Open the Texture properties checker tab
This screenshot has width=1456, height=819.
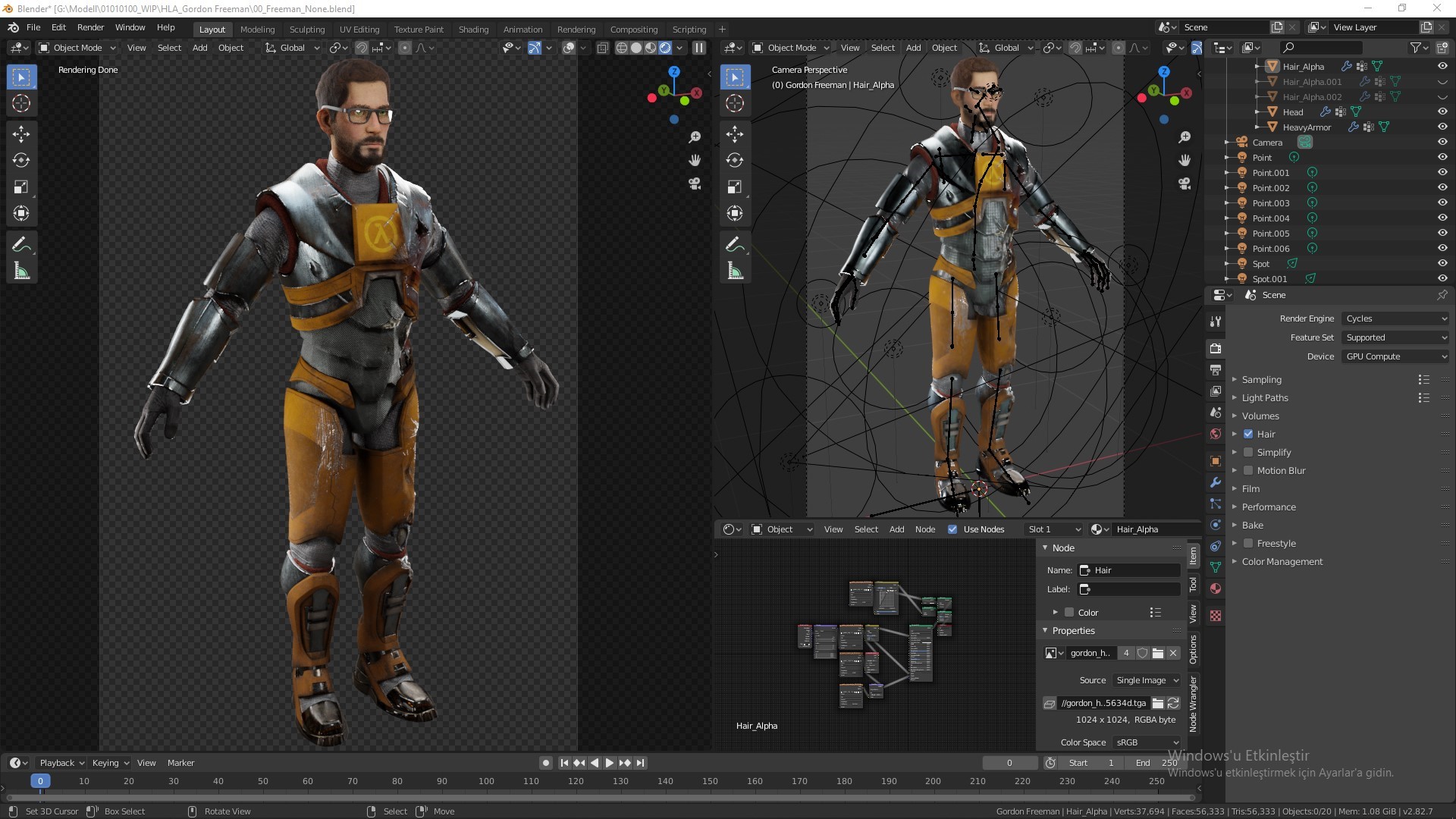pos(1216,616)
